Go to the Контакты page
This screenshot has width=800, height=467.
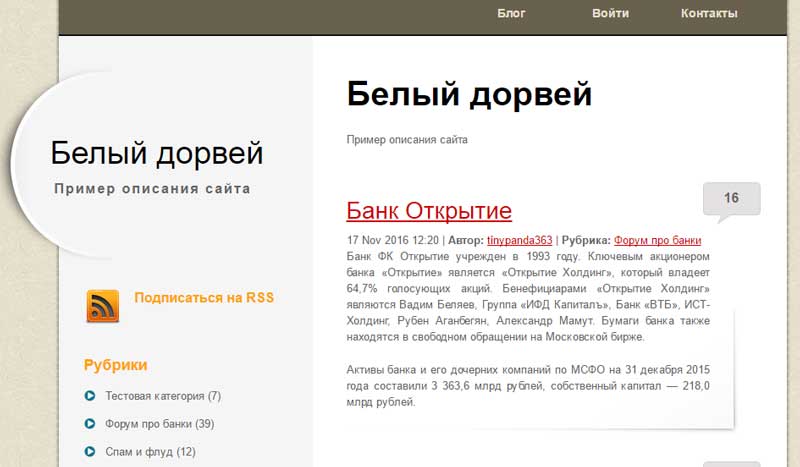[x=709, y=13]
